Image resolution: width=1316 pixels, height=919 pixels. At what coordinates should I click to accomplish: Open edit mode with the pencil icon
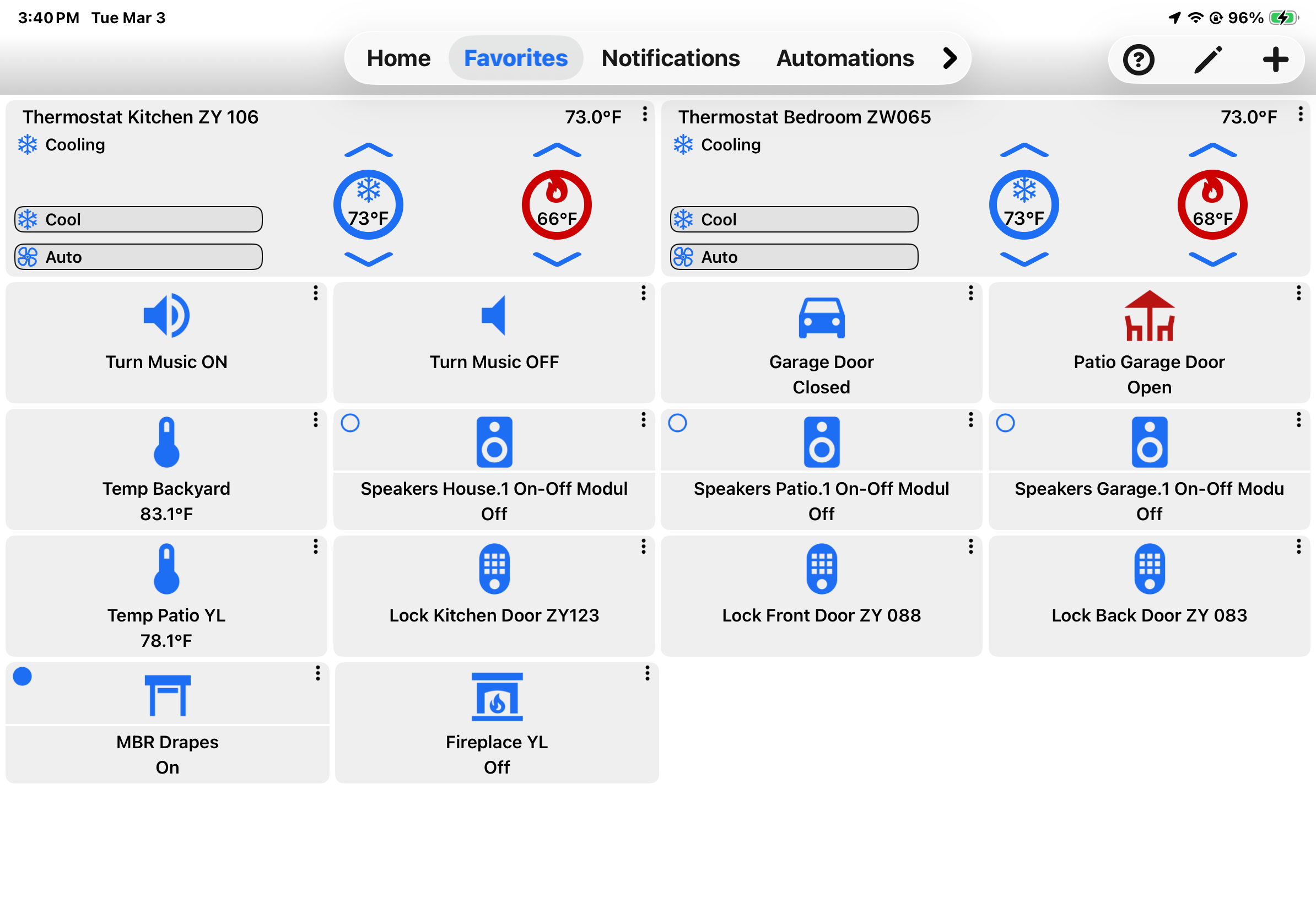(x=1207, y=60)
